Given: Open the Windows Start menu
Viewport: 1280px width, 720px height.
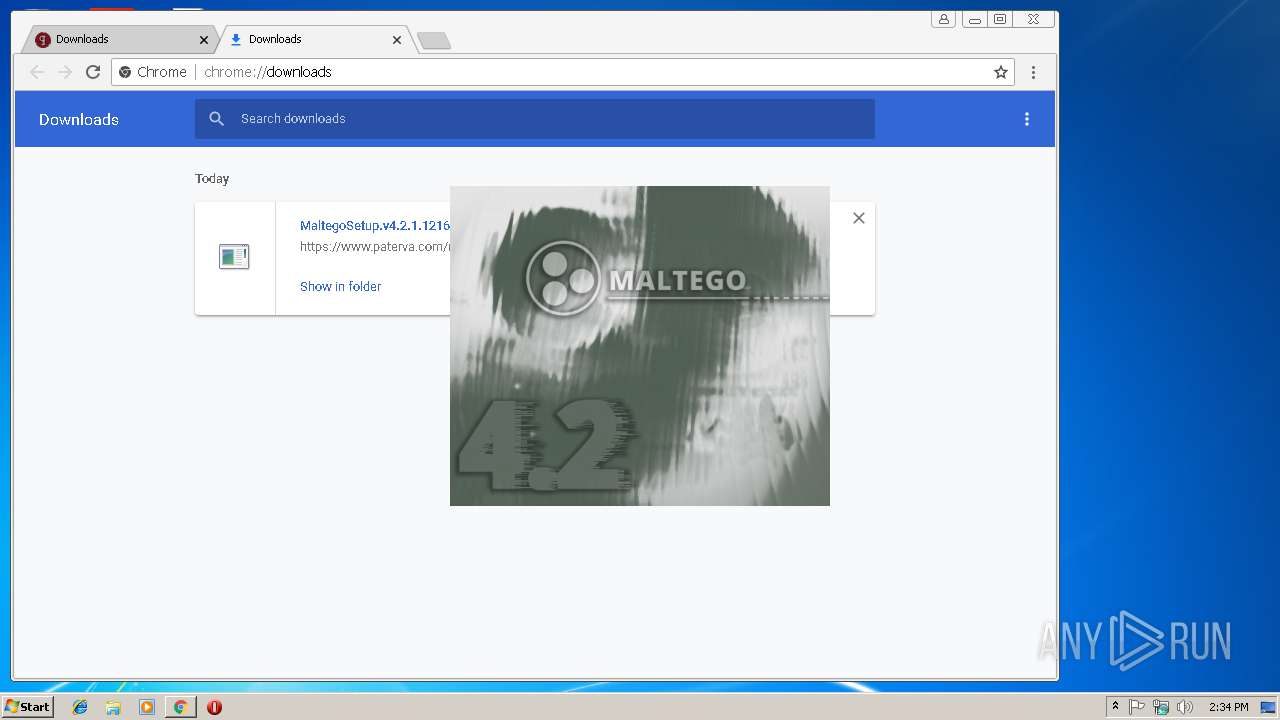Looking at the screenshot, I should 27,706.
